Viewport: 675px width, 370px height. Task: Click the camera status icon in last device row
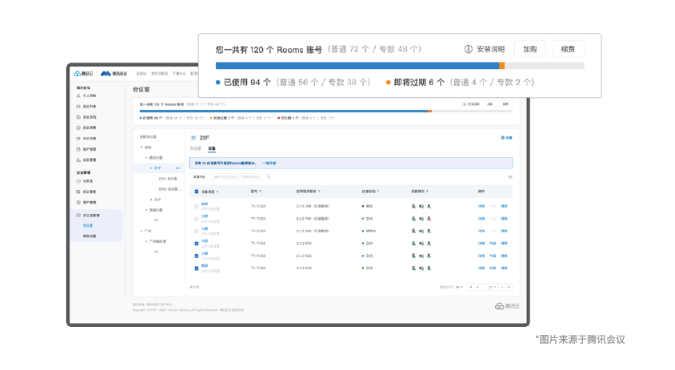point(429,268)
